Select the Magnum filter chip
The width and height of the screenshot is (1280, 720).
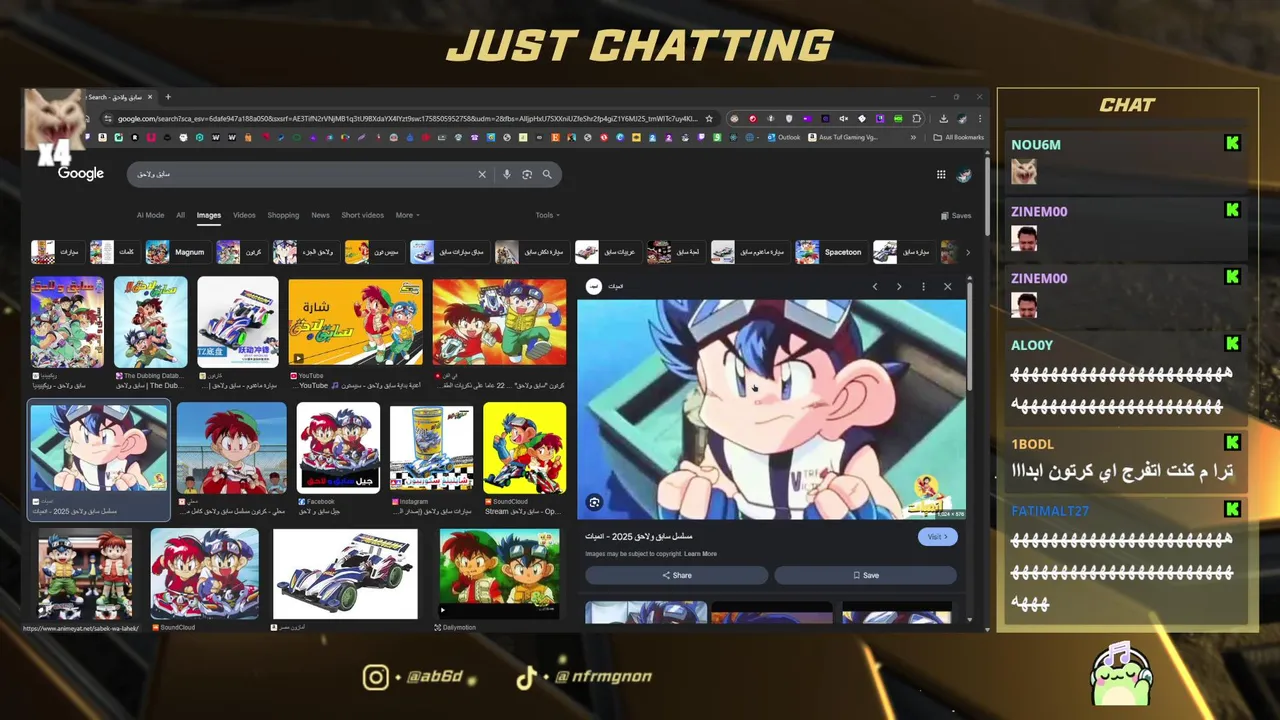(176, 252)
